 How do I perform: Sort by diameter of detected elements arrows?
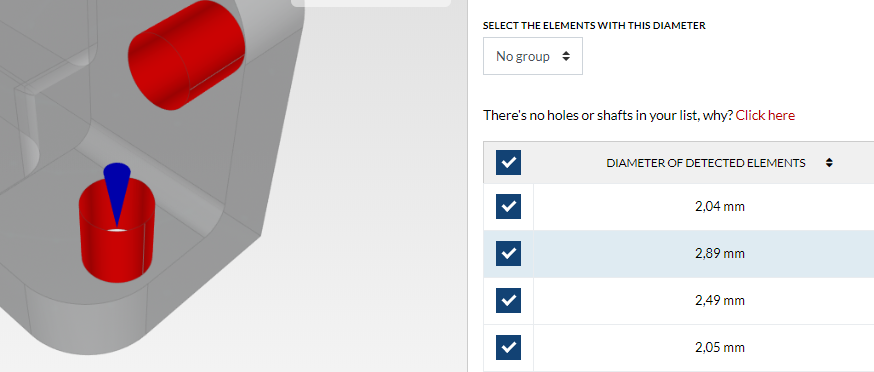pos(829,163)
